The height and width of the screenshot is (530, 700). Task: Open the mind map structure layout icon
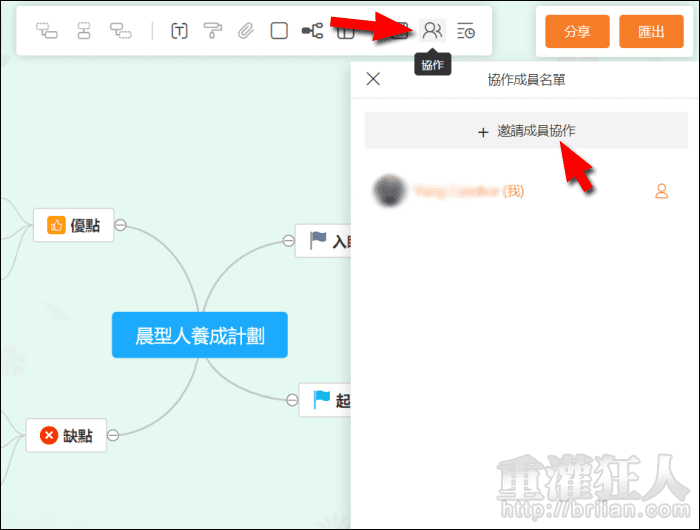click(x=312, y=31)
